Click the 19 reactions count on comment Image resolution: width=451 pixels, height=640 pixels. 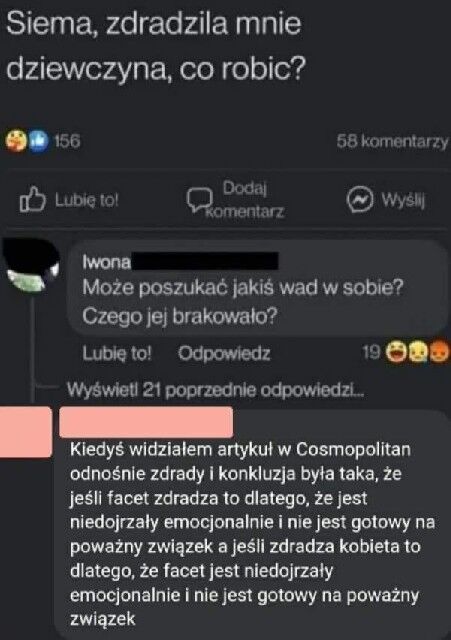(371, 352)
